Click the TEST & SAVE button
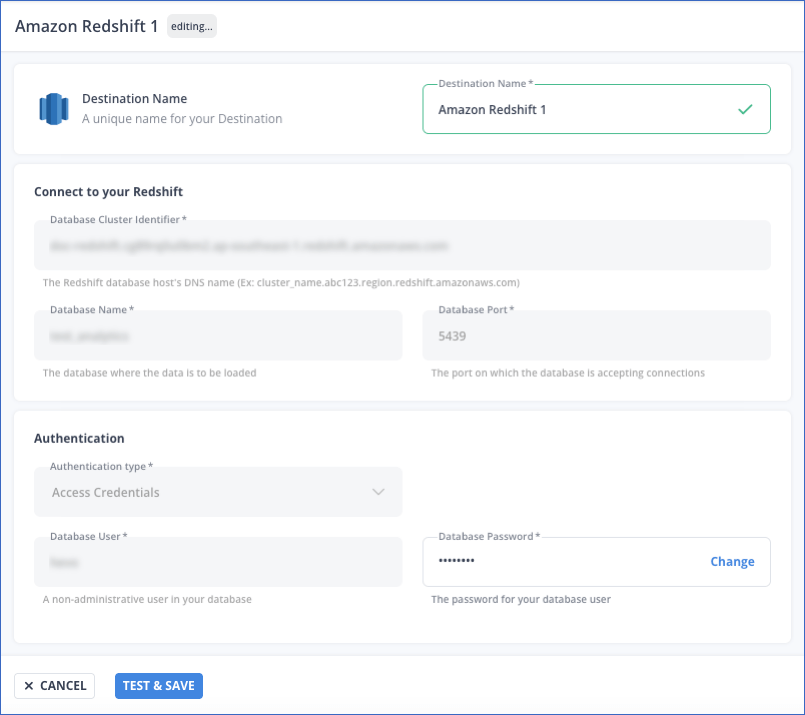 click(159, 686)
